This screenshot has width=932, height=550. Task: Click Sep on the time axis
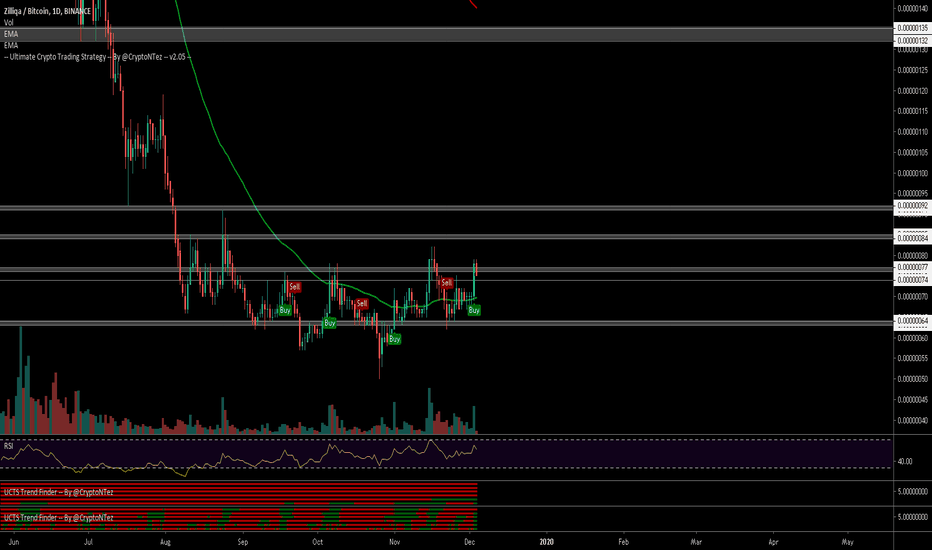click(x=243, y=542)
